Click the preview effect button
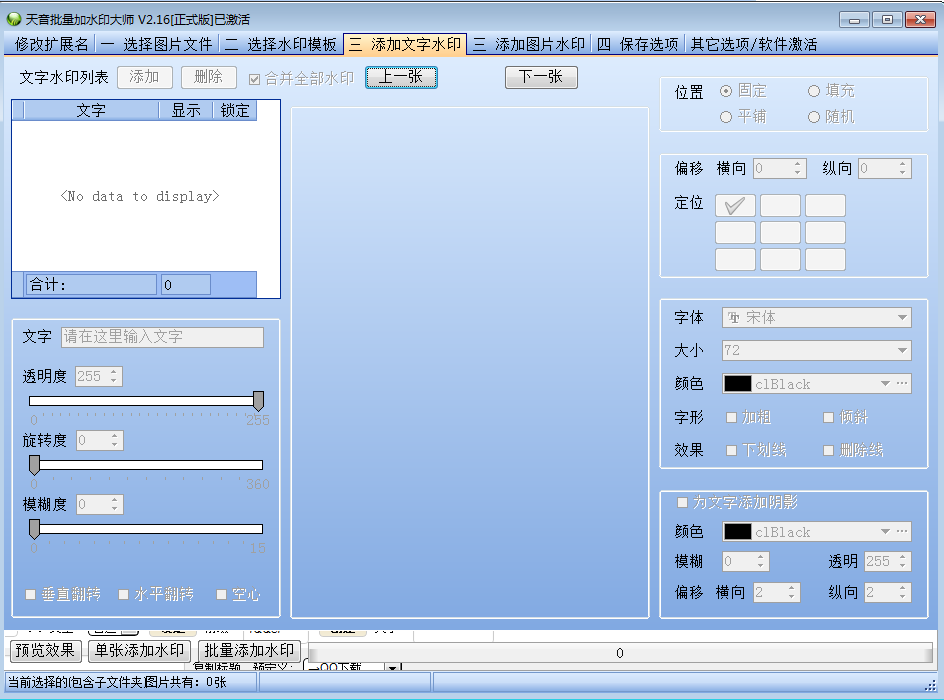Screen dimensions: 944x700 coord(46,651)
